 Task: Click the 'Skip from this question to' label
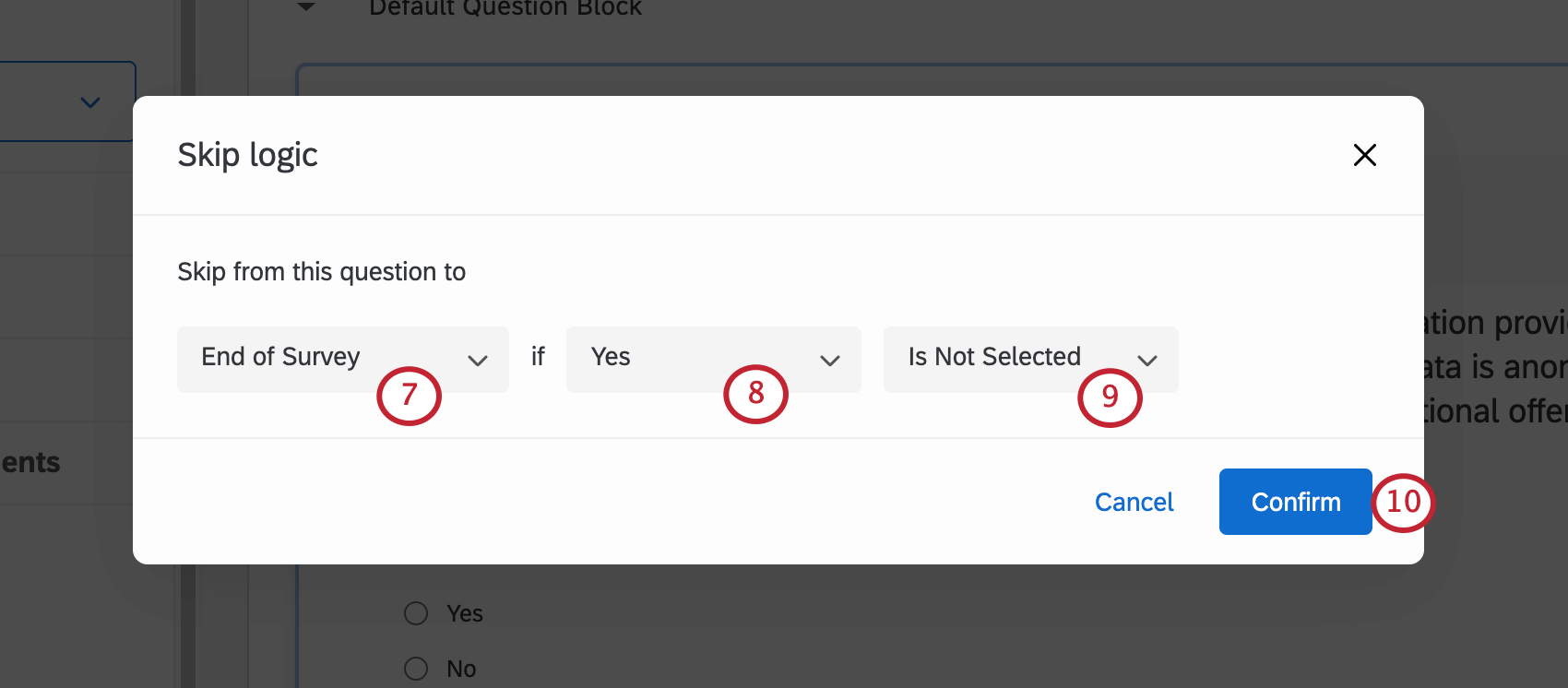tap(321, 271)
